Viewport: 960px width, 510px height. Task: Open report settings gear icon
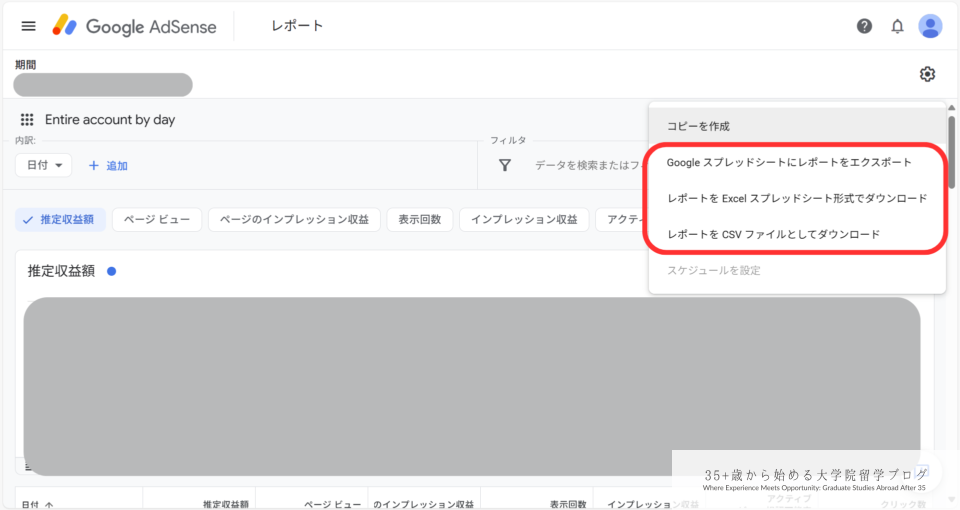(x=927, y=74)
